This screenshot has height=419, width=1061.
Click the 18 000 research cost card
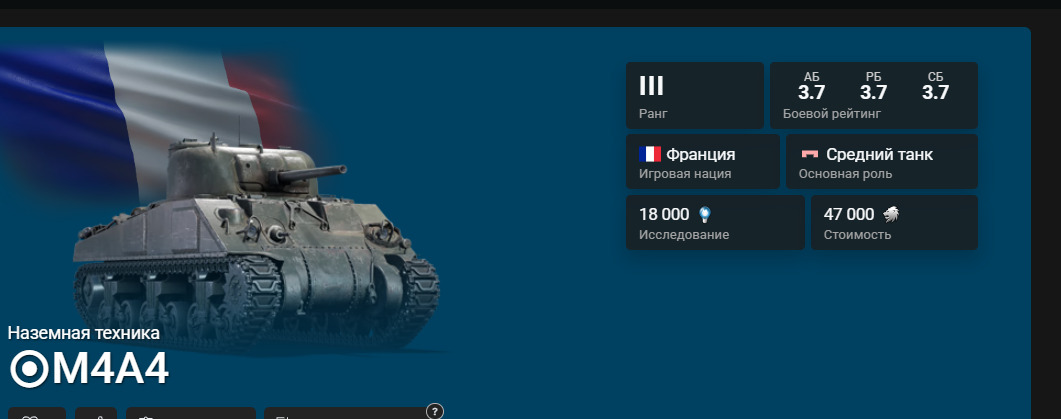(x=715, y=222)
